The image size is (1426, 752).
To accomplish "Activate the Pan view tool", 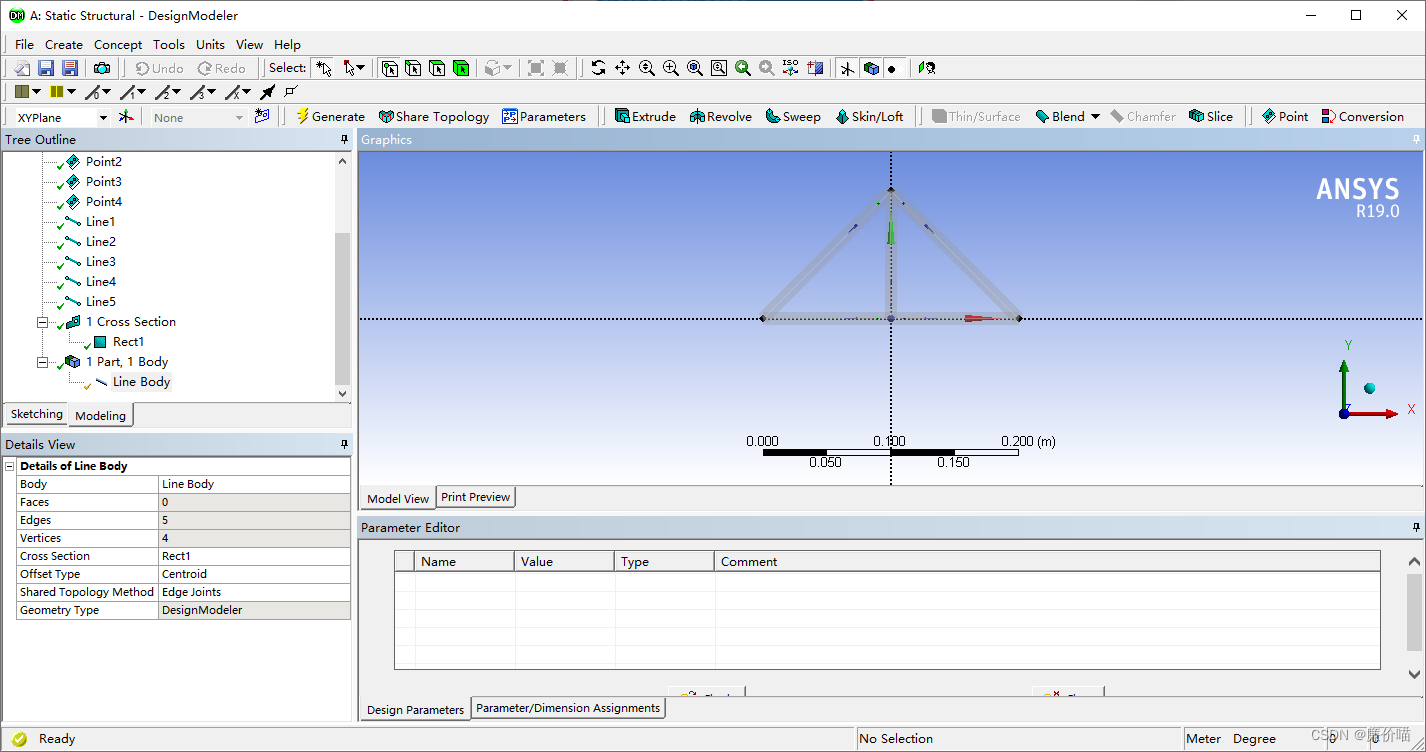I will tap(622, 68).
